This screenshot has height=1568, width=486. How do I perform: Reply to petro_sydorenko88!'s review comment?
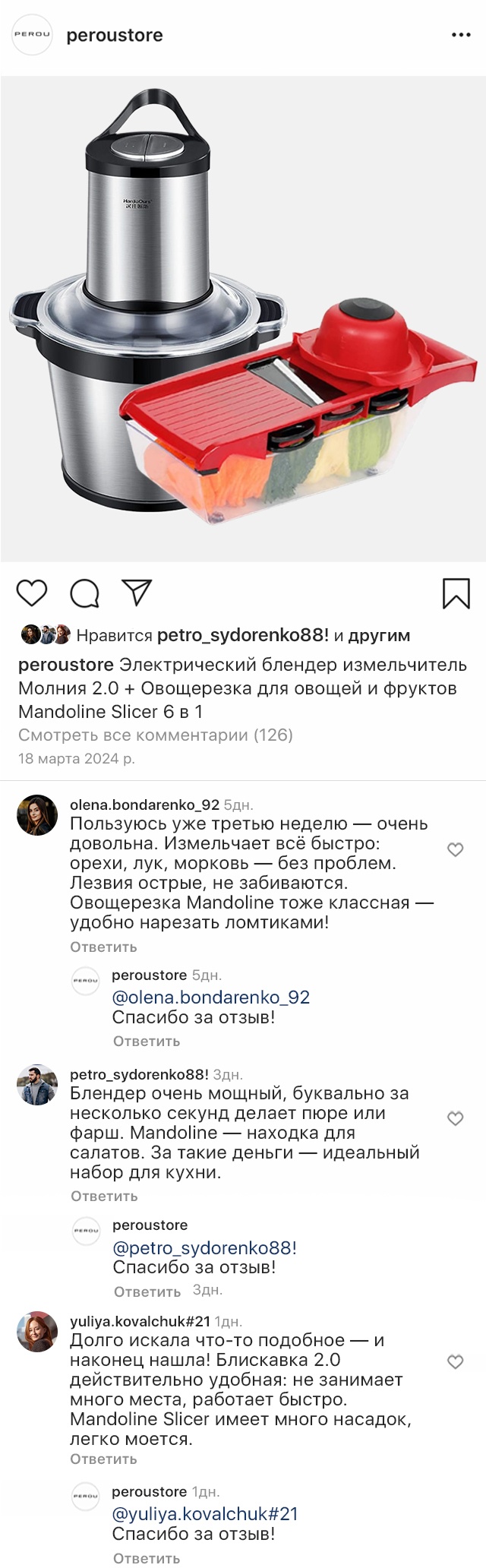pyautogui.click(x=104, y=1196)
